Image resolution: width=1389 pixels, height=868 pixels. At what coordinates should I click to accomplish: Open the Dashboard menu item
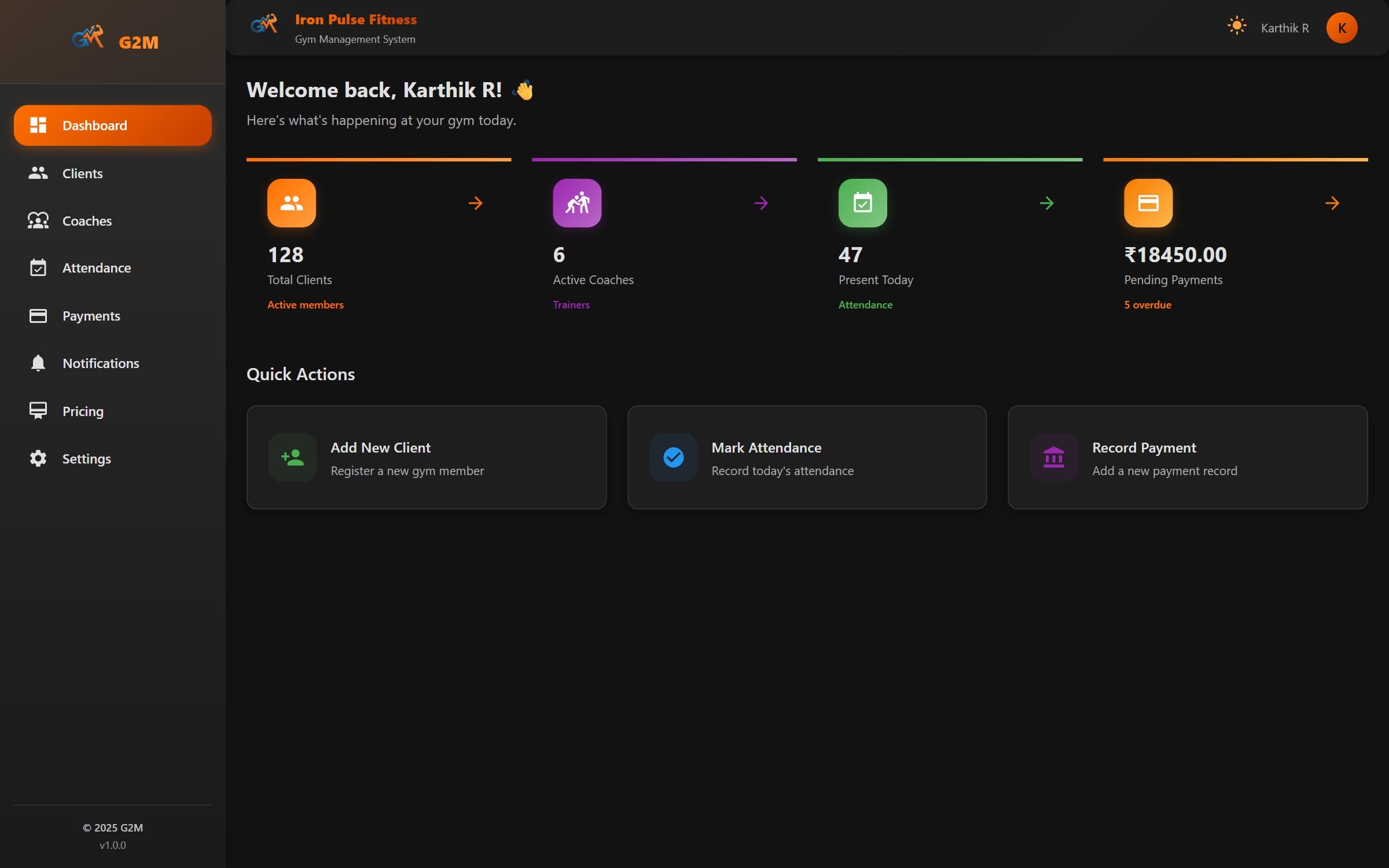pyautogui.click(x=113, y=126)
